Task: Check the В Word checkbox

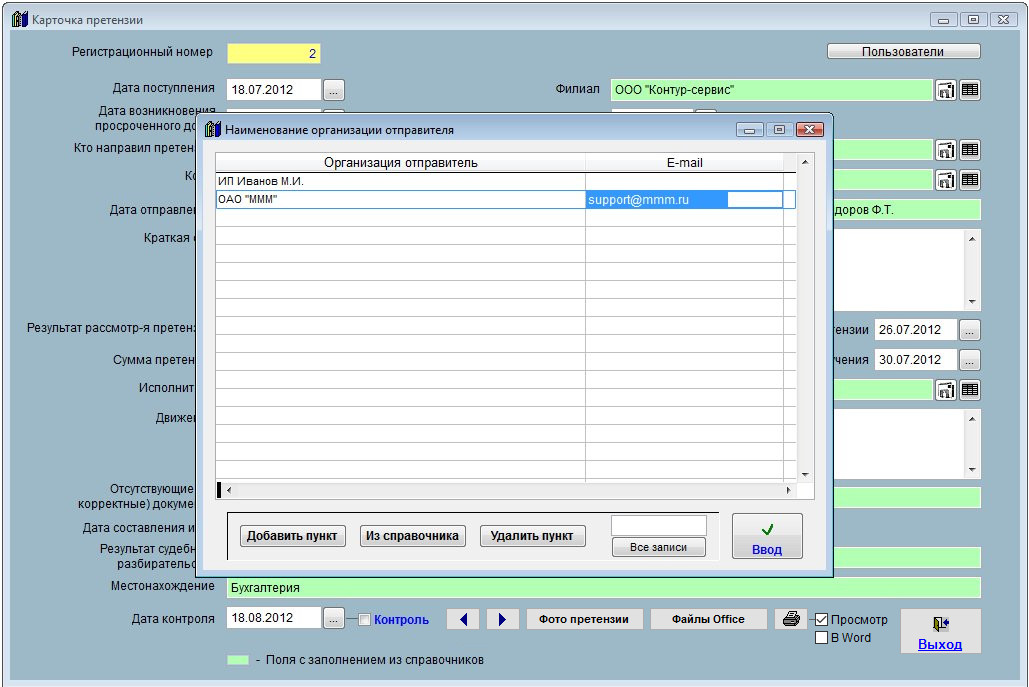Action: pos(822,638)
